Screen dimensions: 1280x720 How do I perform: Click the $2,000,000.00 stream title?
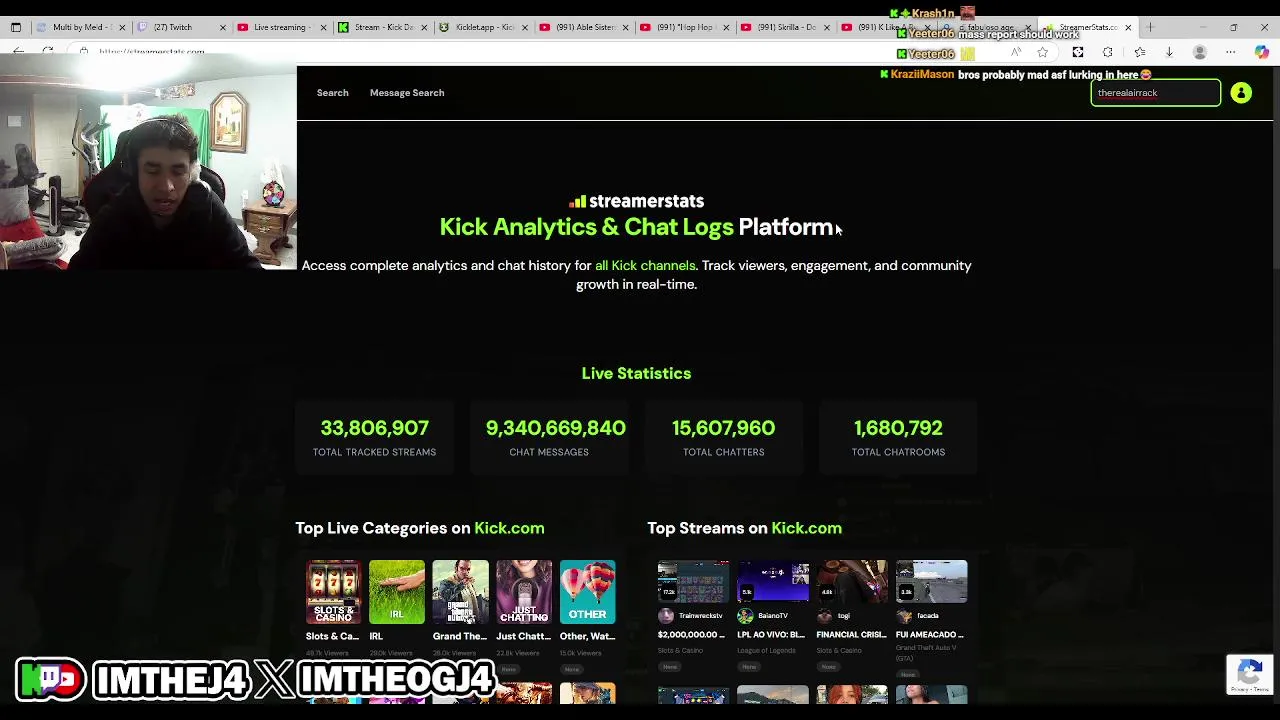[691, 635]
